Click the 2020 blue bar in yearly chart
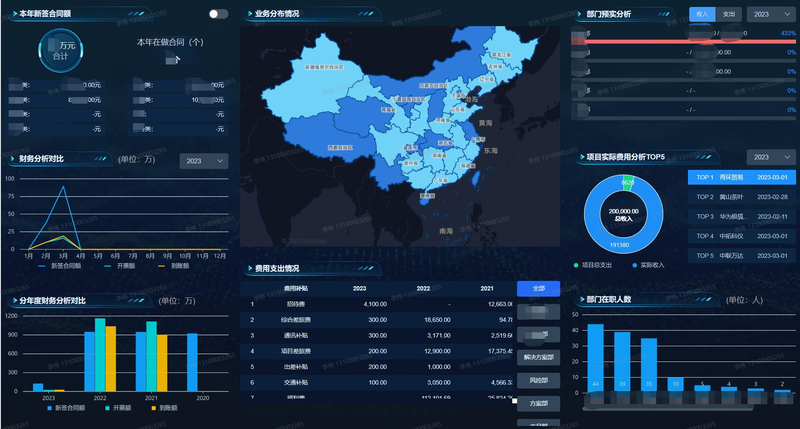The image size is (800, 429). (x=192, y=362)
